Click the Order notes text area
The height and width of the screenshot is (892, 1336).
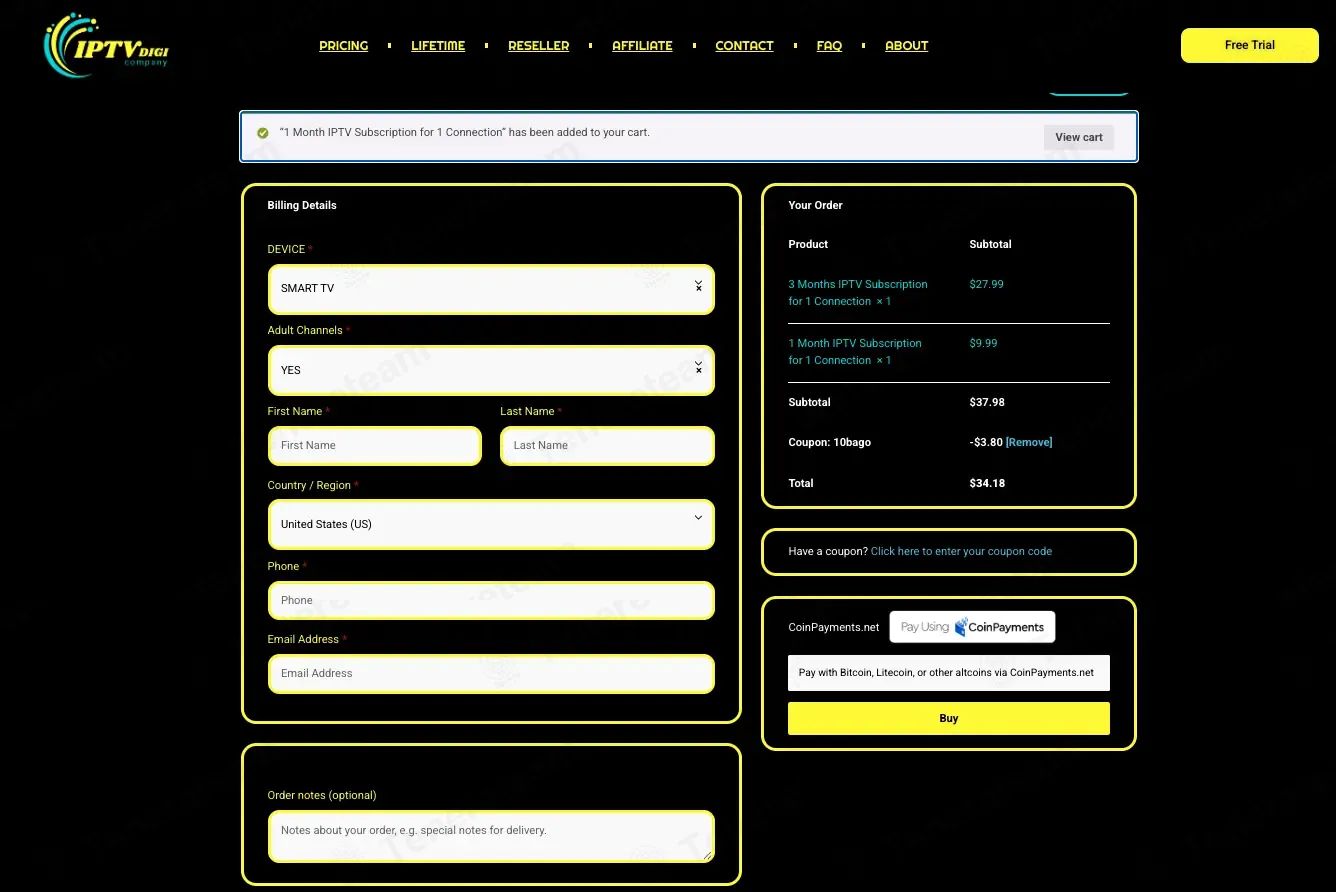491,836
